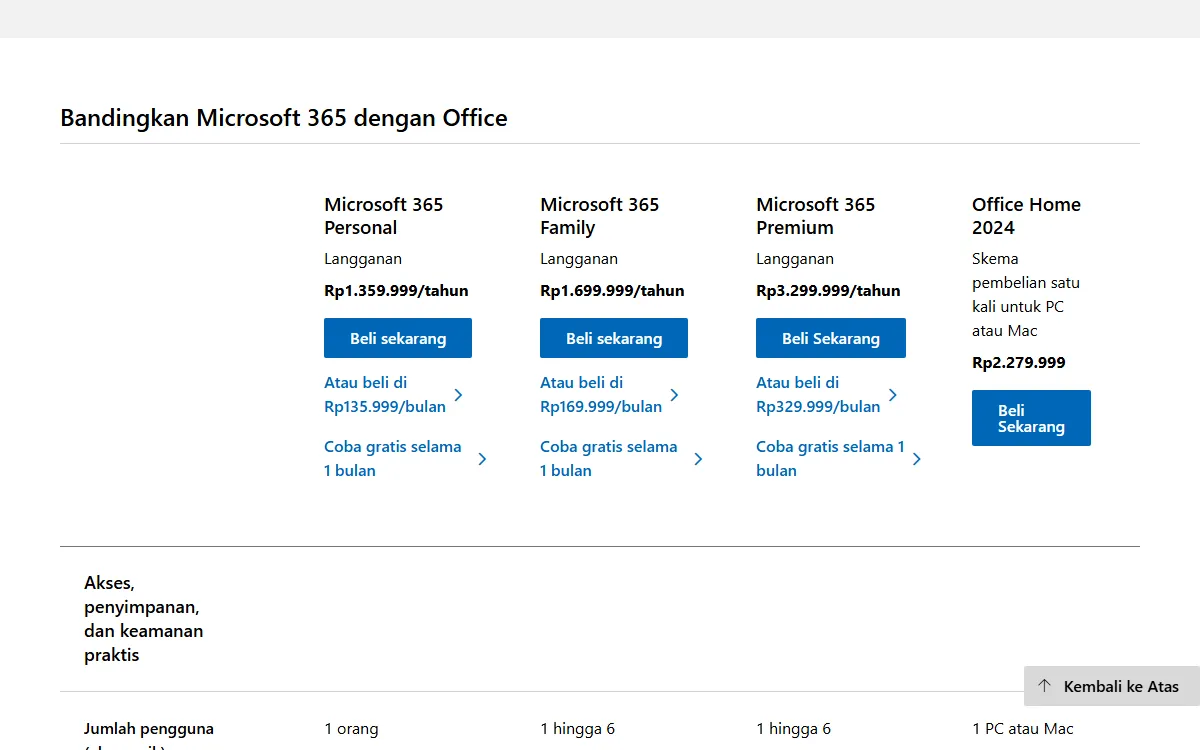
Task: Click the 1 PC atau Mac cell
Action: click(x=1023, y=729)
